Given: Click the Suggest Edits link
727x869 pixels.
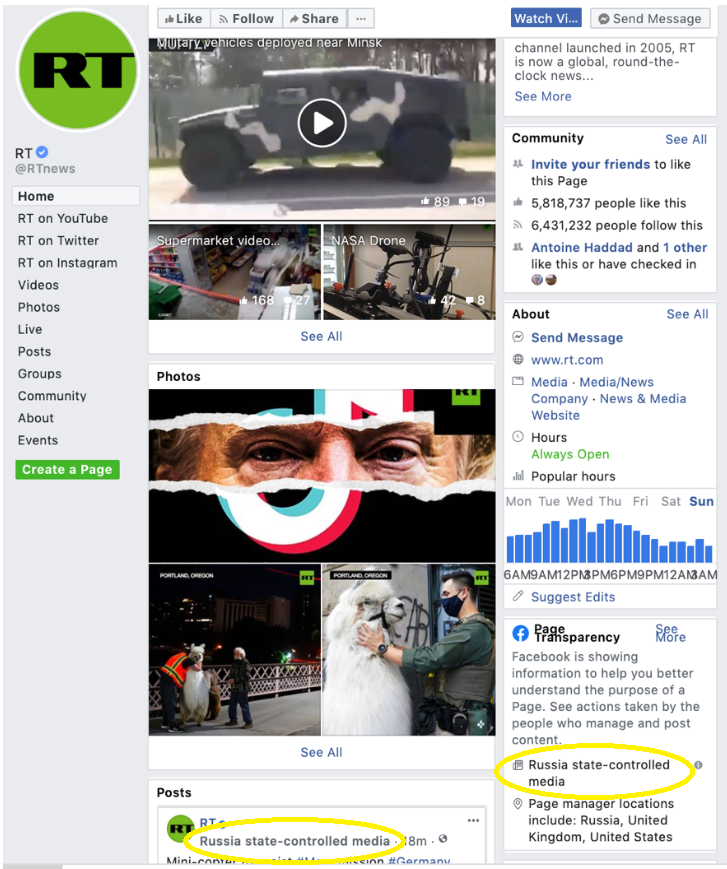Looking at the screenshot, I should pos(573,597).
